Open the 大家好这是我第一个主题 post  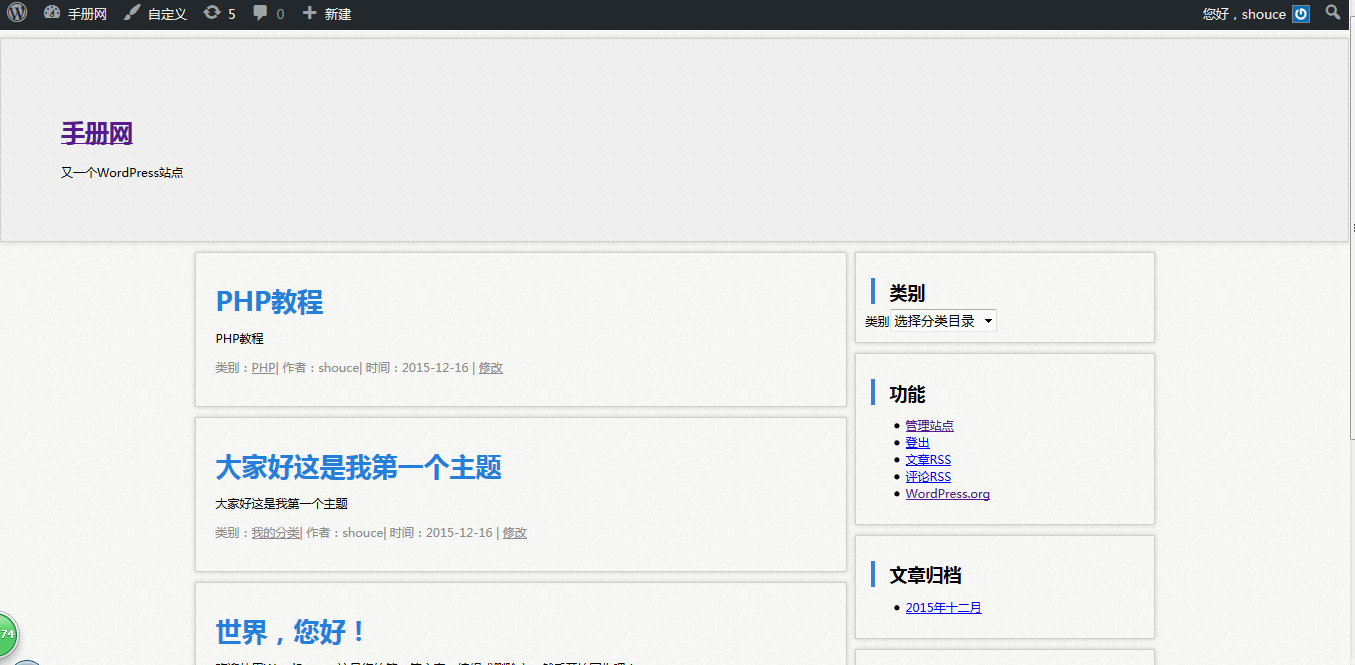[x=358, y=467]
